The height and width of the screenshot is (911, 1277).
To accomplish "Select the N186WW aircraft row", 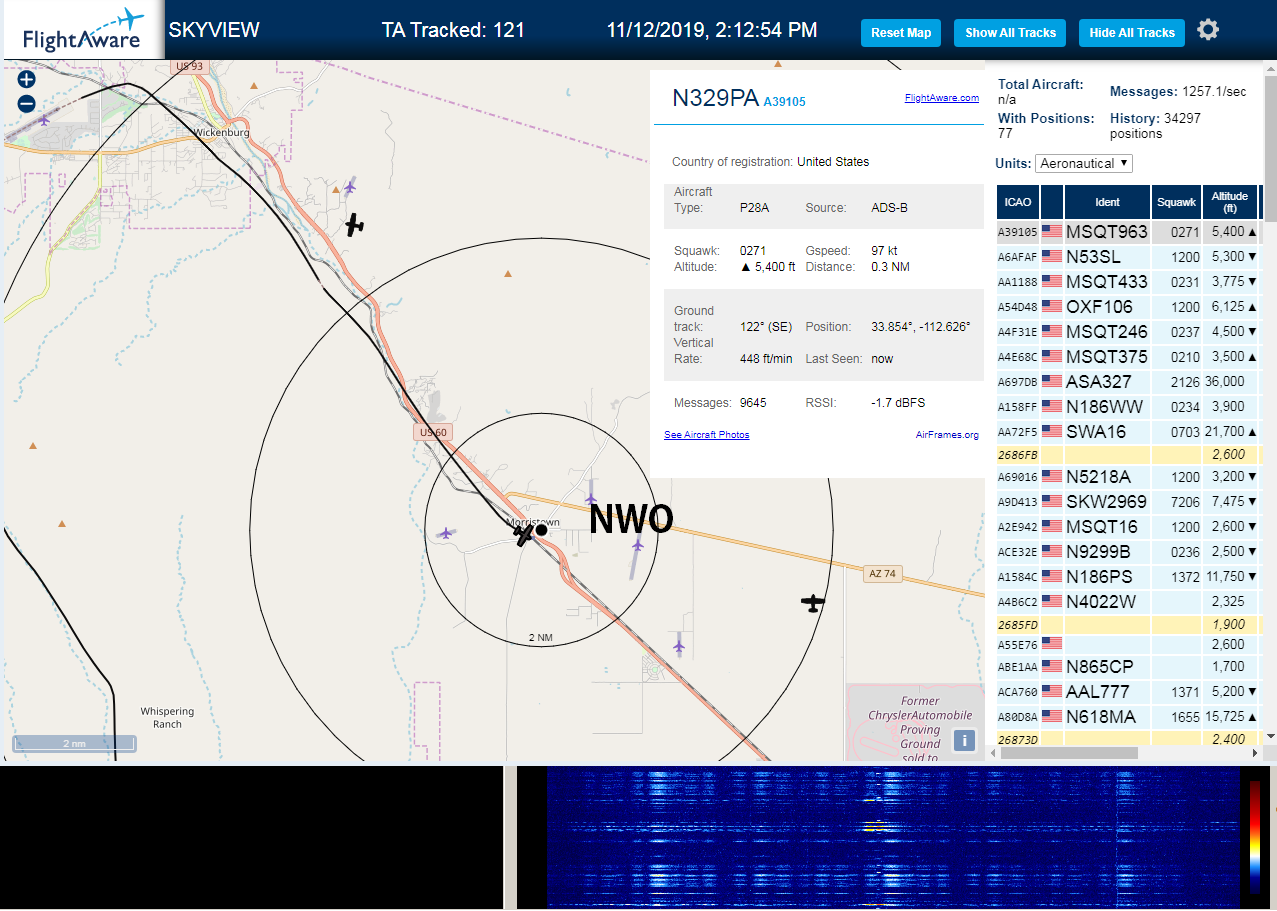I will (x=1128, y=407).
